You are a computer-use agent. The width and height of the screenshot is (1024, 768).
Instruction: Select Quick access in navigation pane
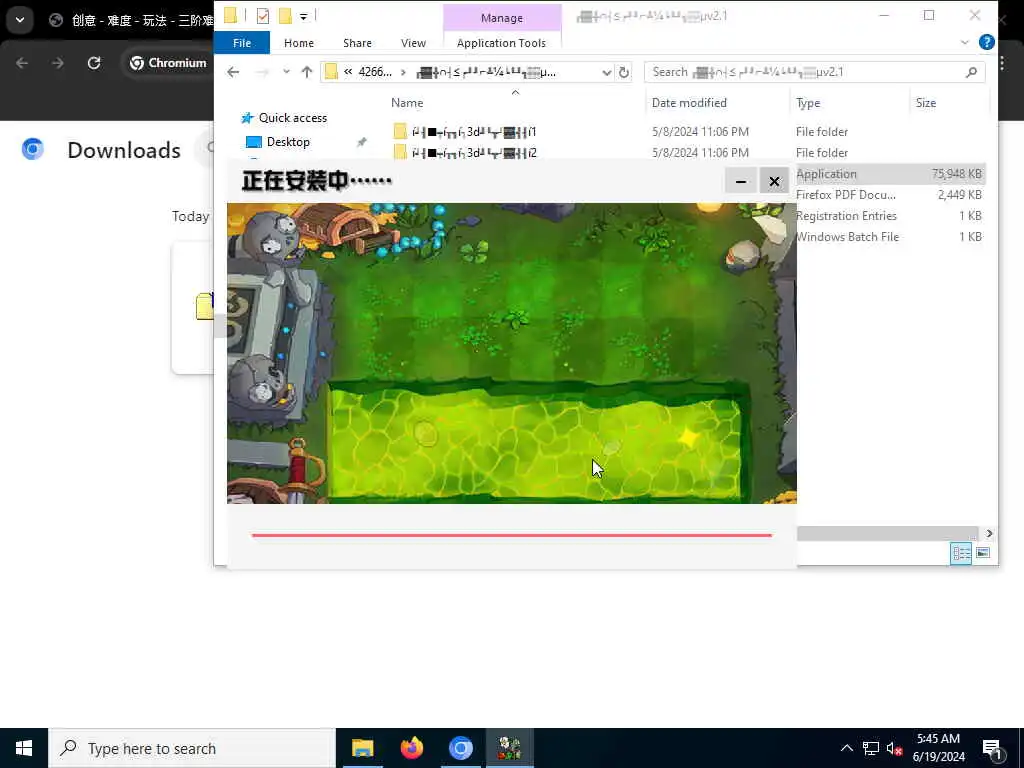tap(293, 118)
